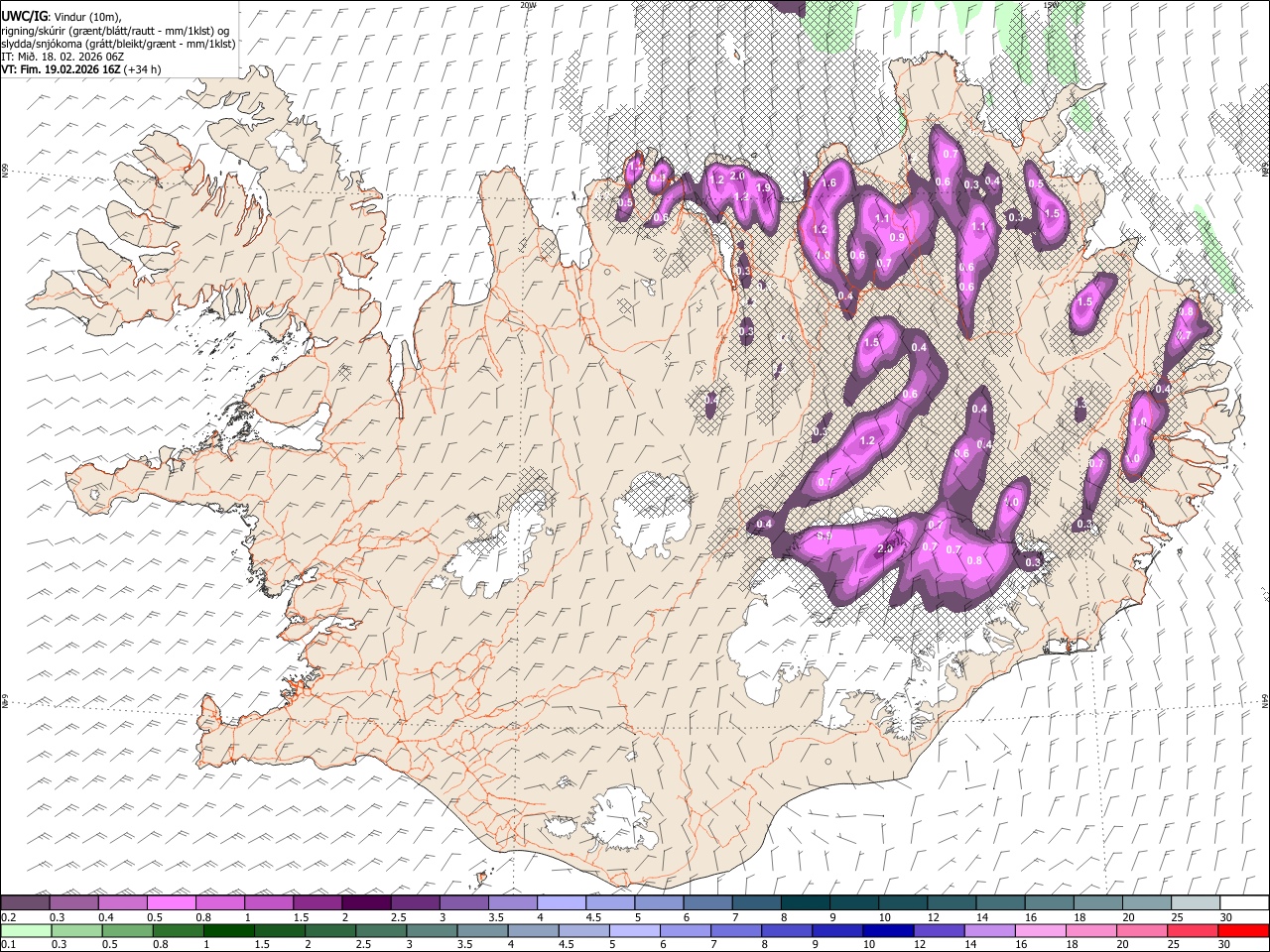This screenshot has height=952, width=1270.
Task: Select the top-row swatch between 1 and 1.5
Action: tap(269, 902)
